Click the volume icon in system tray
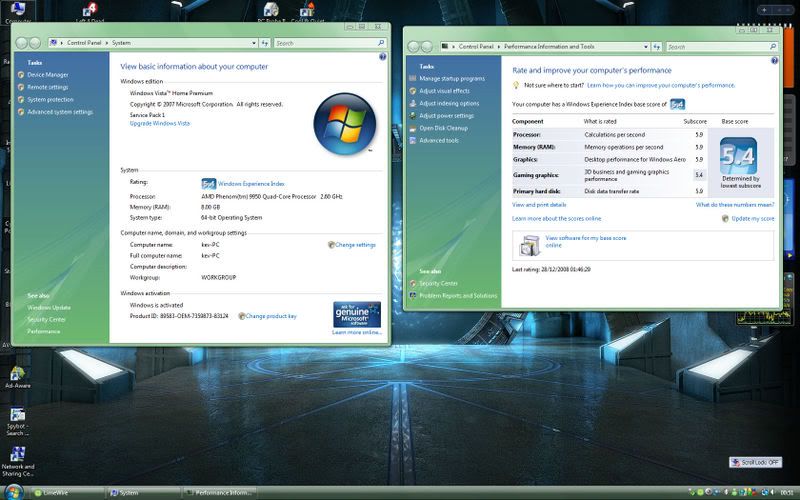800x500 pixels. 773,492
